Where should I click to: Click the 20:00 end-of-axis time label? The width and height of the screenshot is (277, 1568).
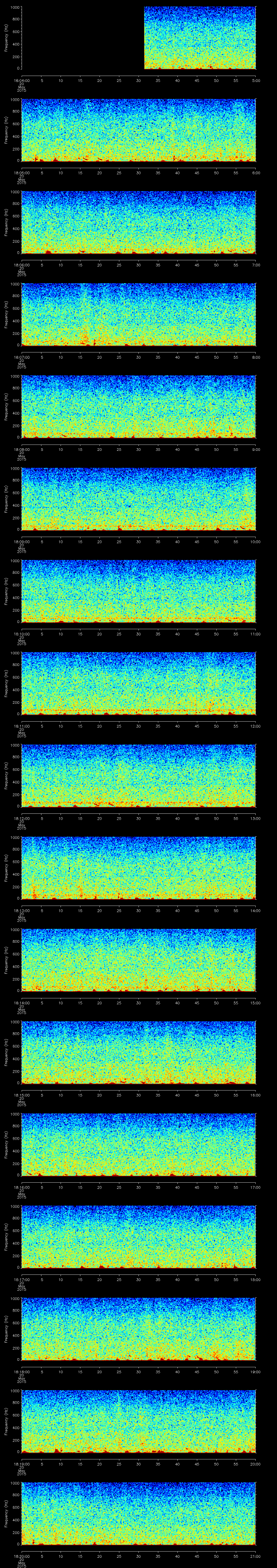pyautogui.click(x=256, y=1464)
